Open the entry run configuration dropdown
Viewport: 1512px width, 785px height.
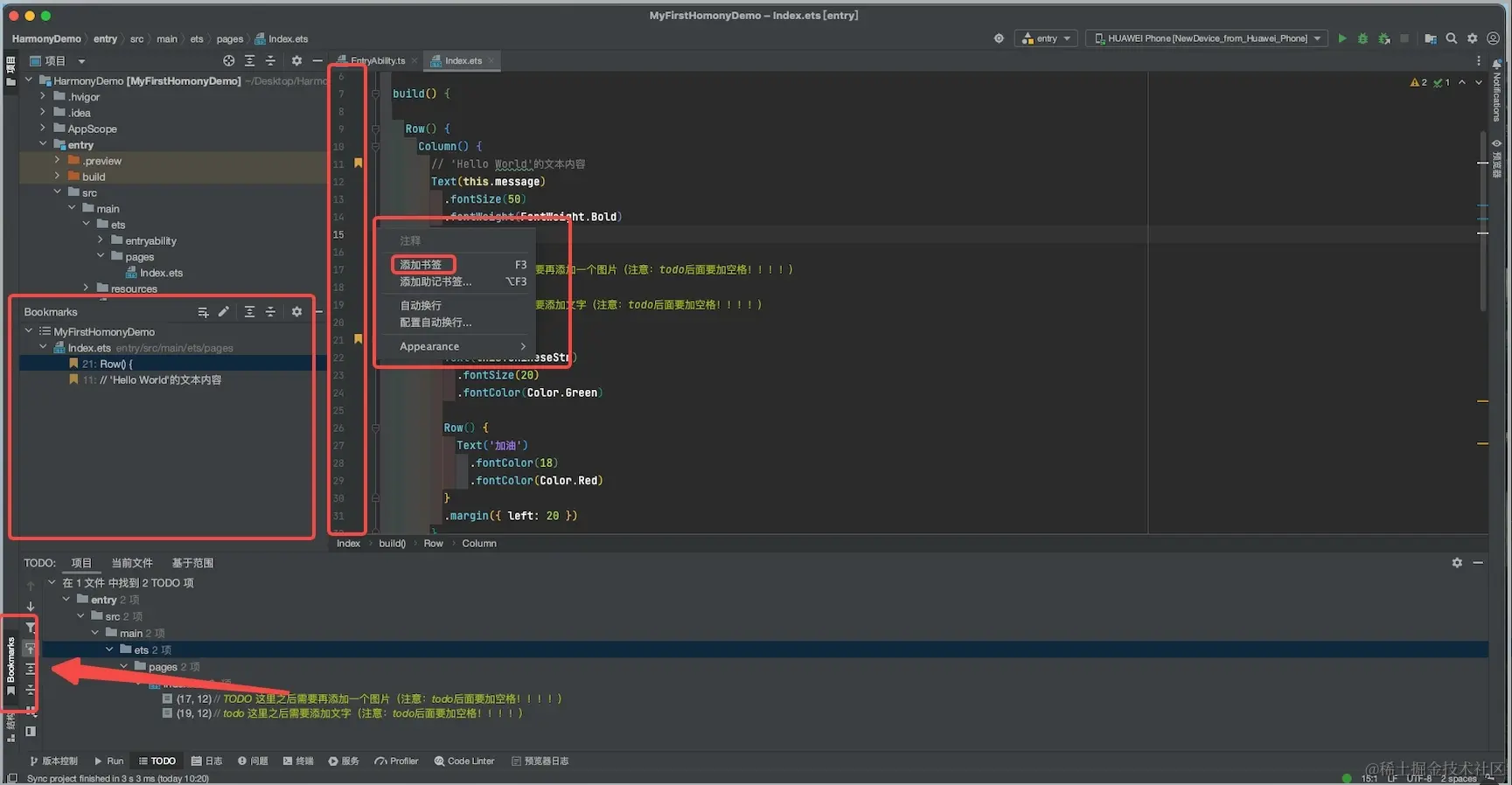(1047, 38)
